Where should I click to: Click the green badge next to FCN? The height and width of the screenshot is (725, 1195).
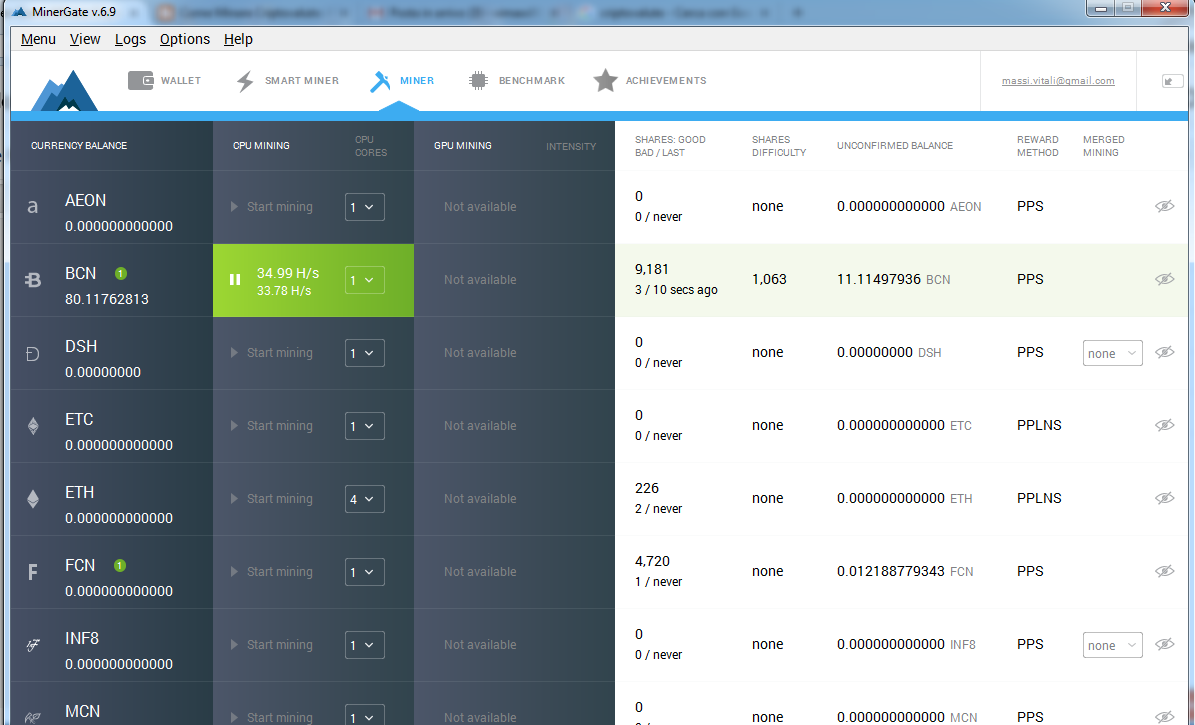[120, 565]
